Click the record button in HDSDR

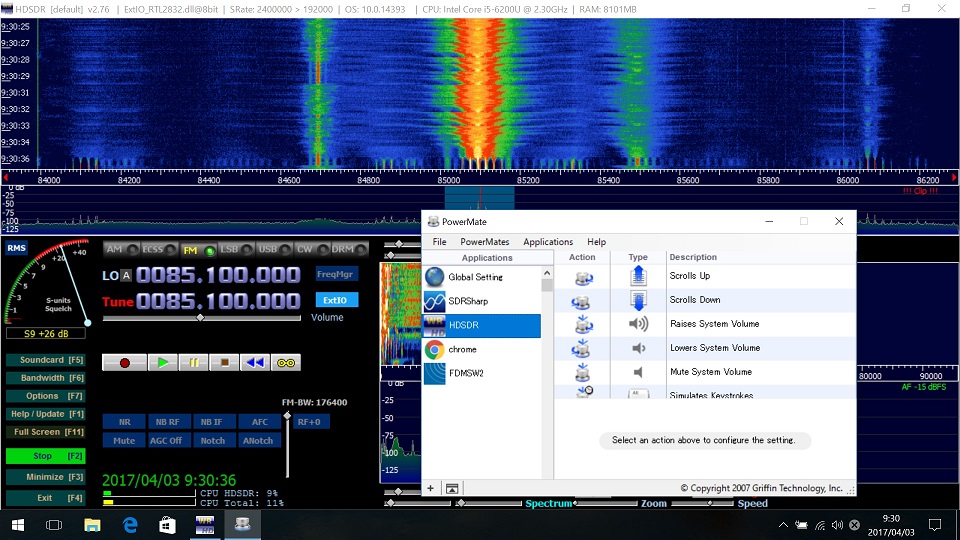coord(124,362)
